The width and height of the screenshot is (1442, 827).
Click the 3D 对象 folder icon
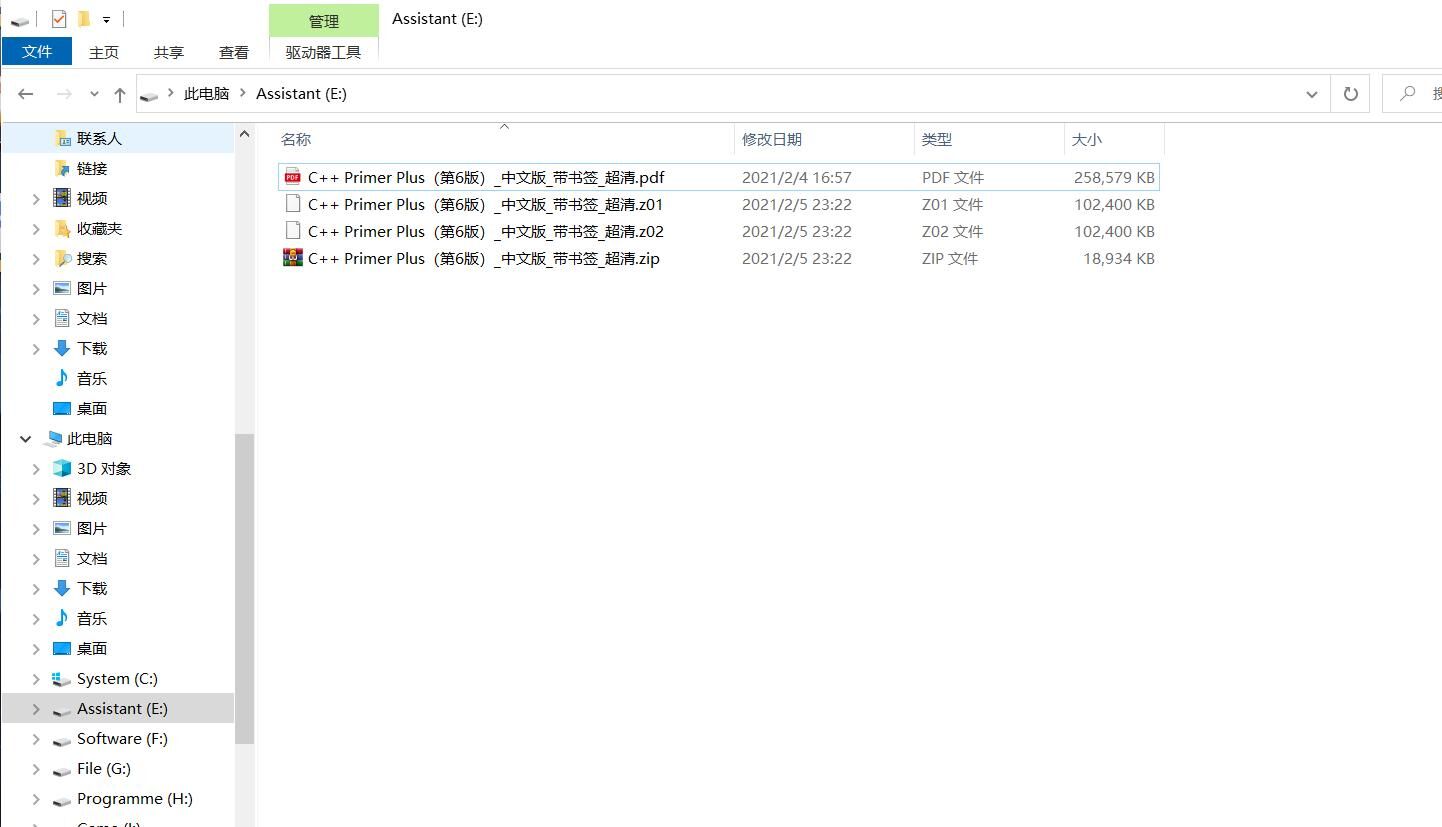tap(62, 468)
